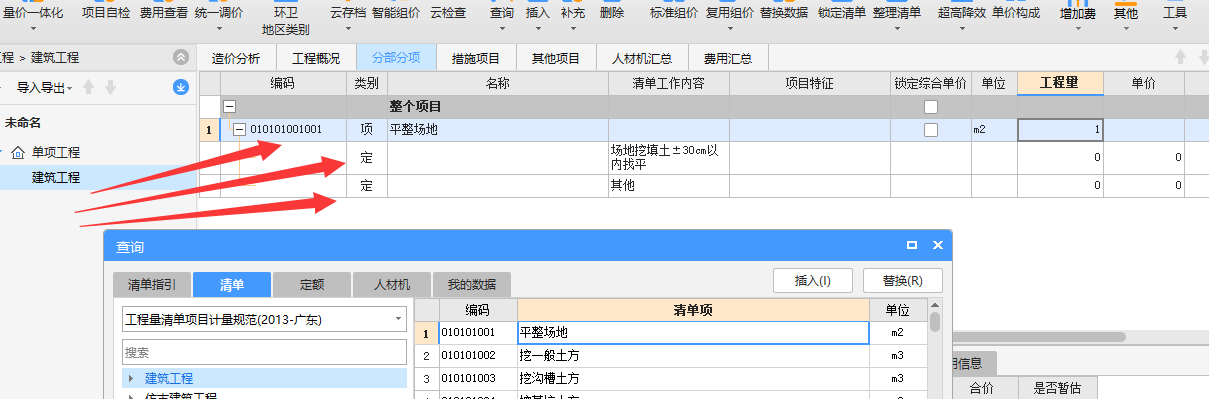Select the 人材机 tab in 查询 dialog

392,284
